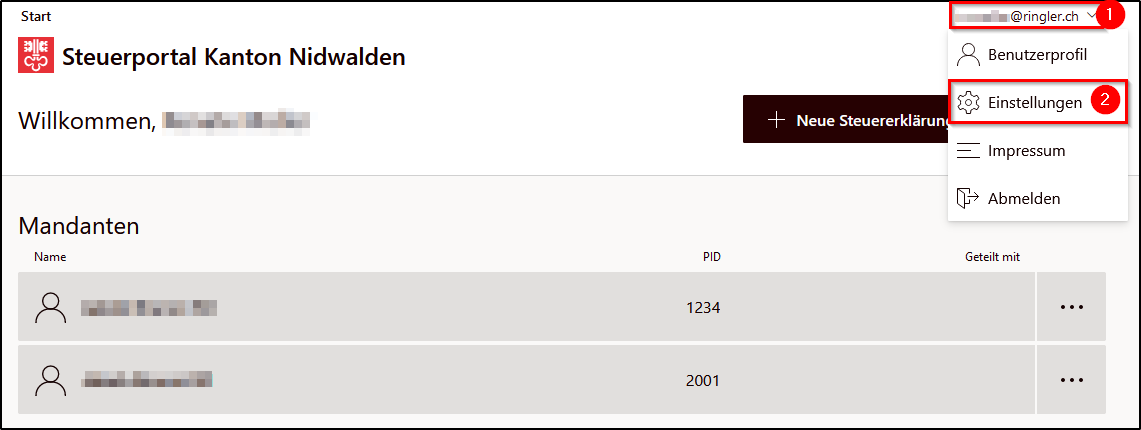This screenshot has height=430, width=1141.
Task: Click the Abmelden door icon
Action: pos(967,198)
